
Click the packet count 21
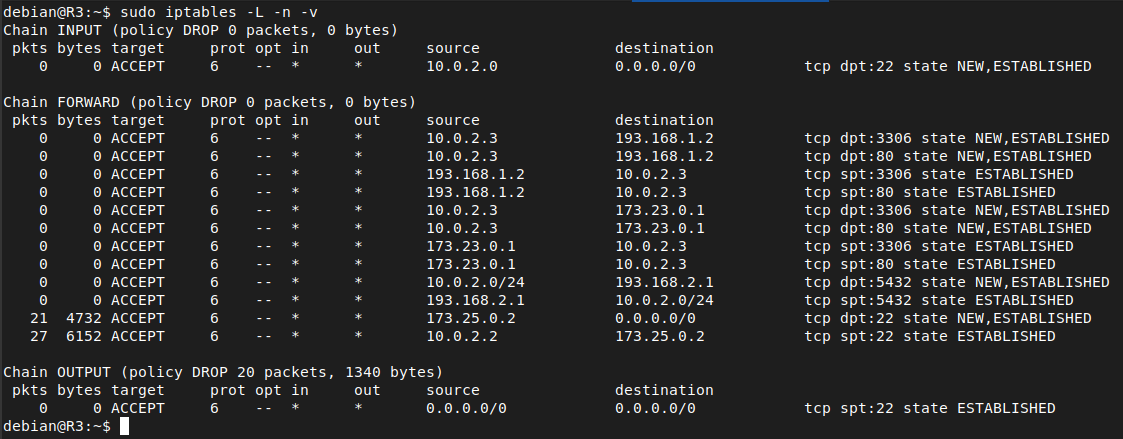(x=39, y=318)
